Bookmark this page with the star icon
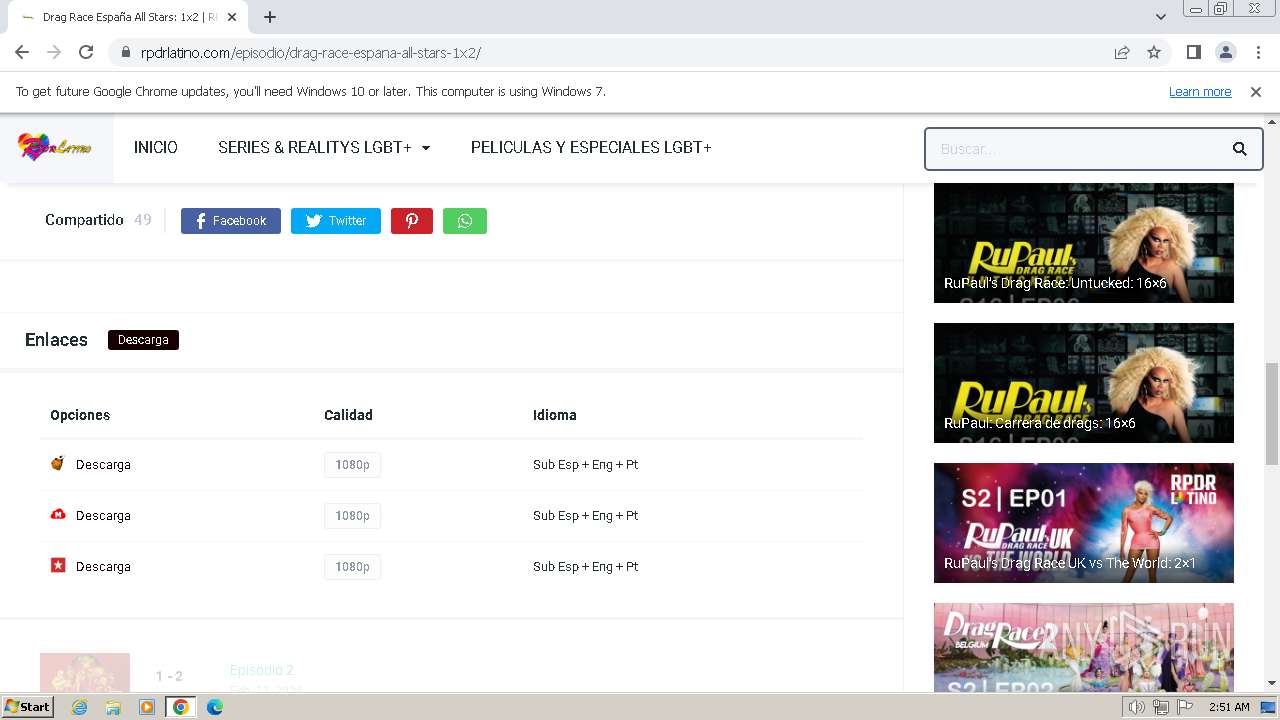The height and width of the screenshot is (720, 1280). click(1154, 52)
